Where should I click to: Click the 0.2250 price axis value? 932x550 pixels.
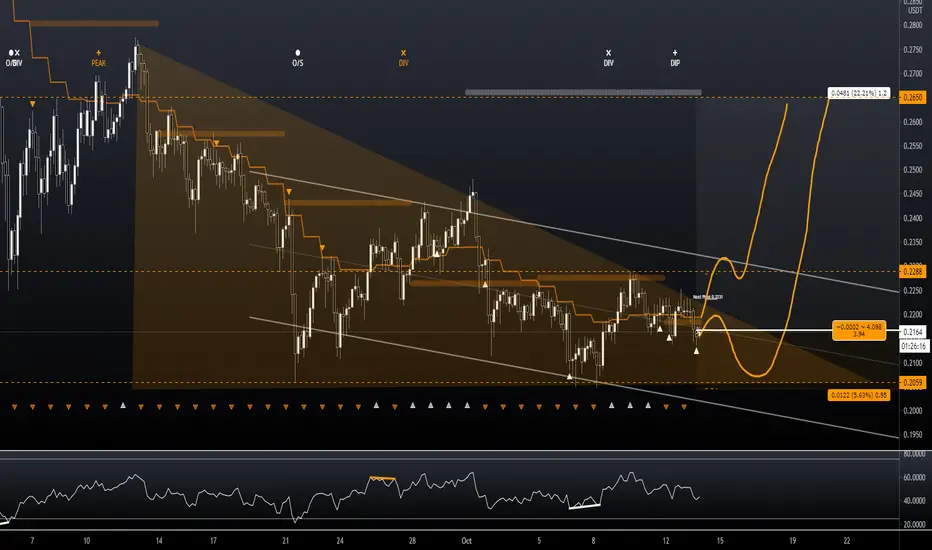913,291
